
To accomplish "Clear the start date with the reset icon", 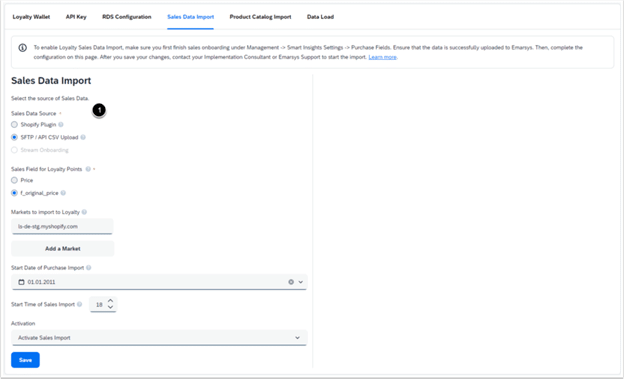I will click(291, 282).
